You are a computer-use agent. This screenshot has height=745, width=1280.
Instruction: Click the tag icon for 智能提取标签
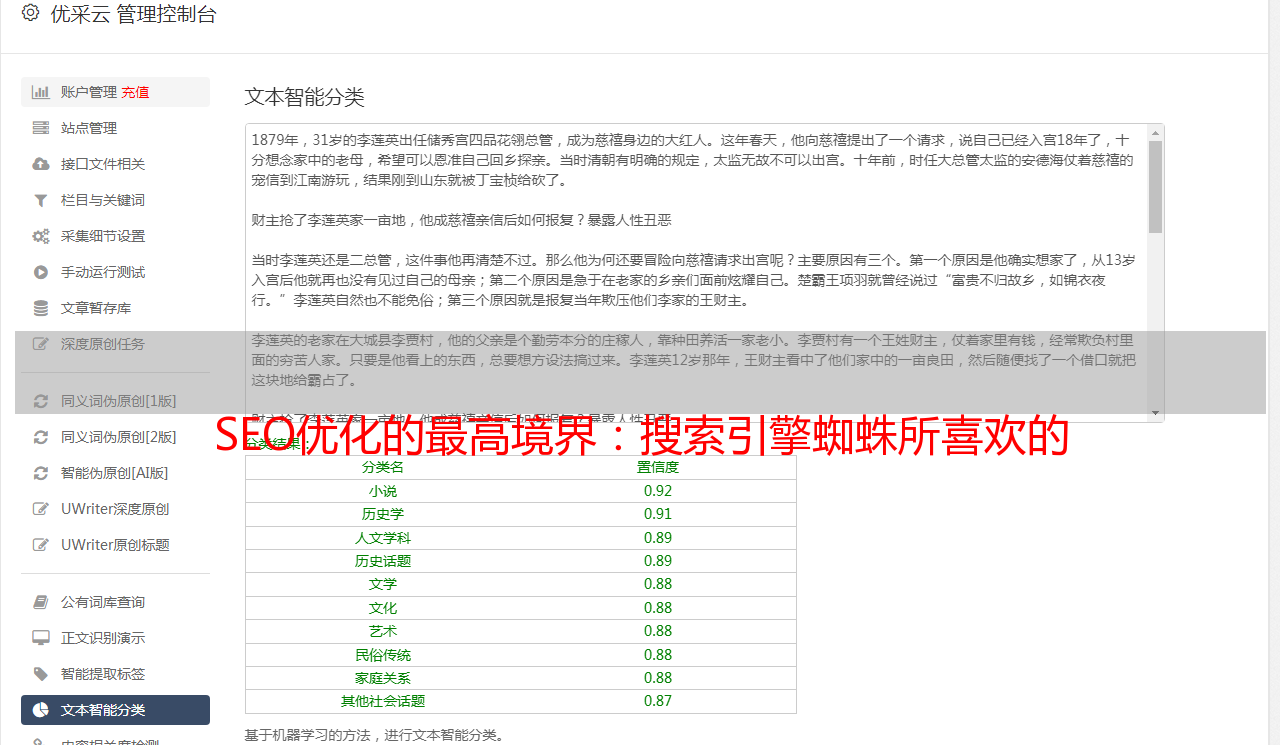tap(41, 674)
